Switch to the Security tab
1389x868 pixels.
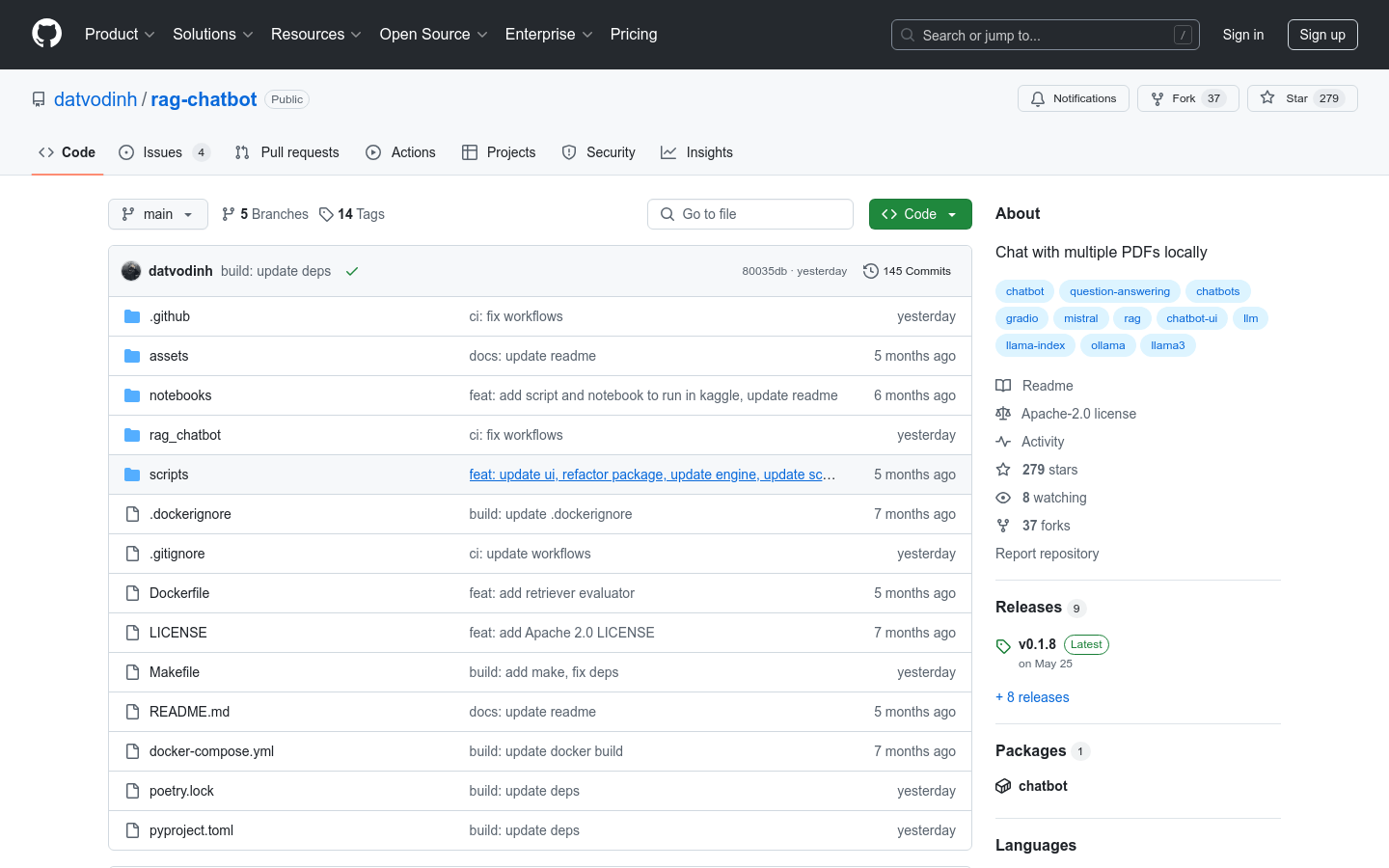[599, 152]
